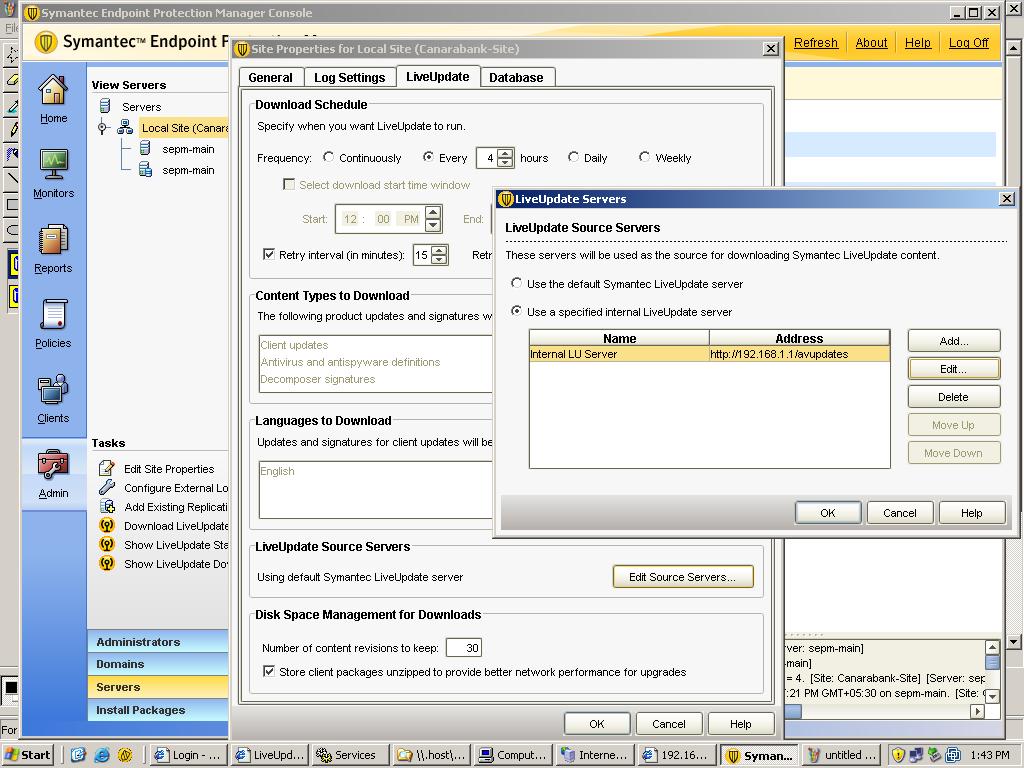Click the Edit Site Properties task icon
1024x768 pixels.
[107, 469]
